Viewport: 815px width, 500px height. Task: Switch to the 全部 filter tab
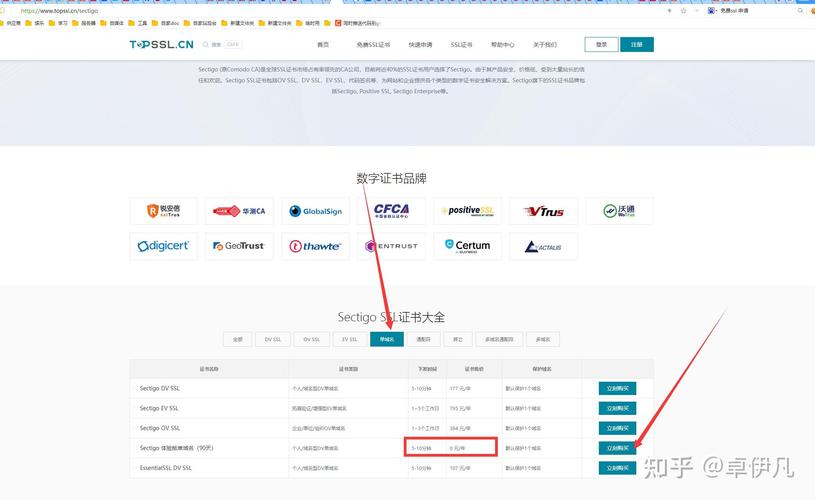tap(238, 339)
